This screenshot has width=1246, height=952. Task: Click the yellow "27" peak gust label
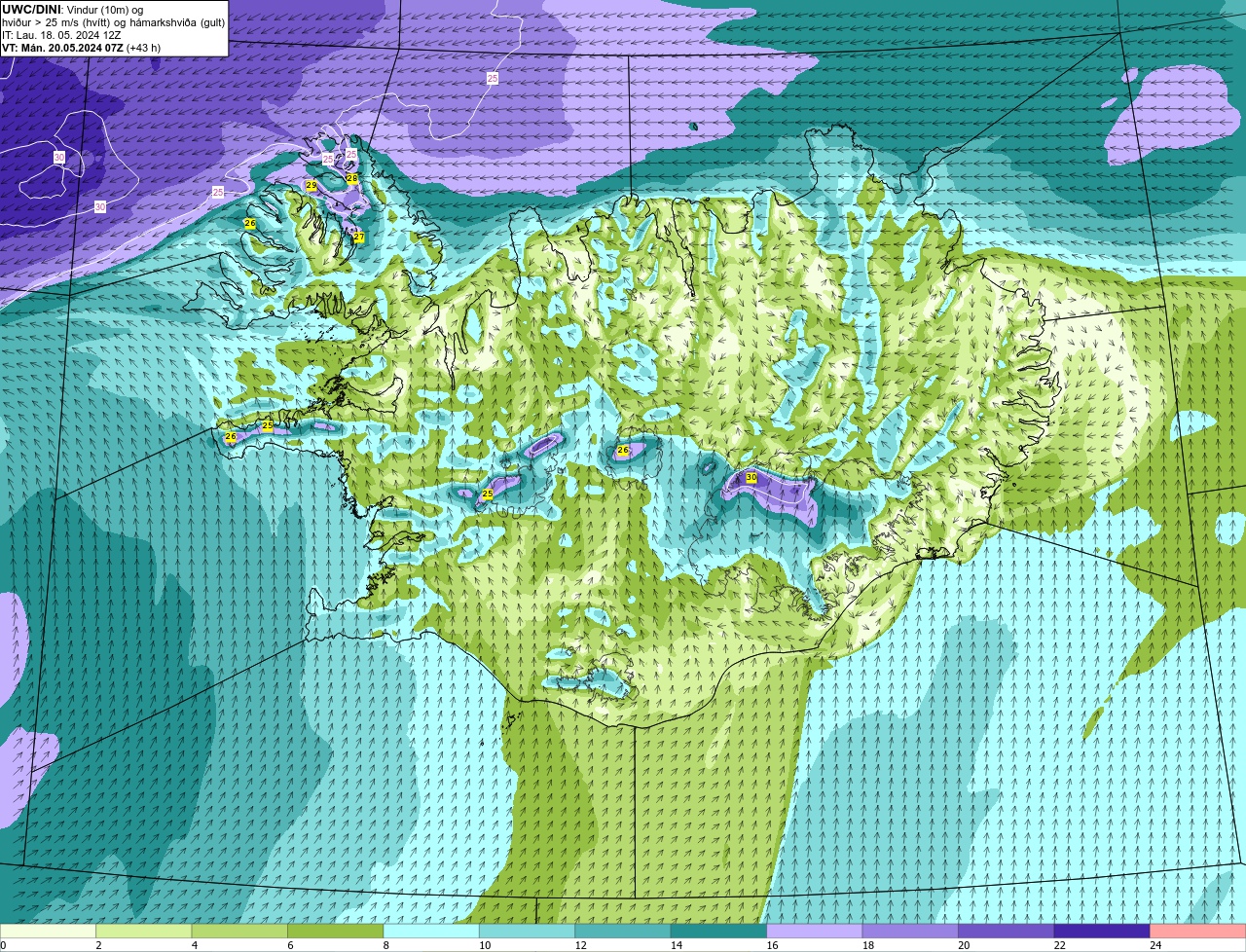(x=358, y=238)
